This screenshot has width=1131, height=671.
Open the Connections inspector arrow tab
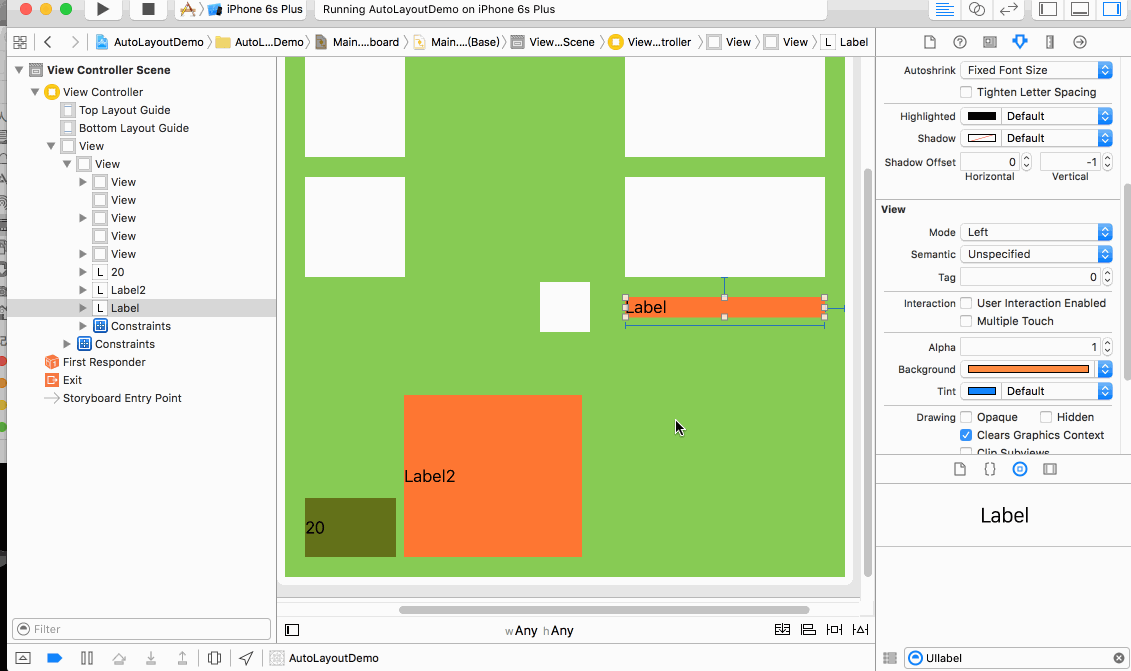[x=1080, y=42]
